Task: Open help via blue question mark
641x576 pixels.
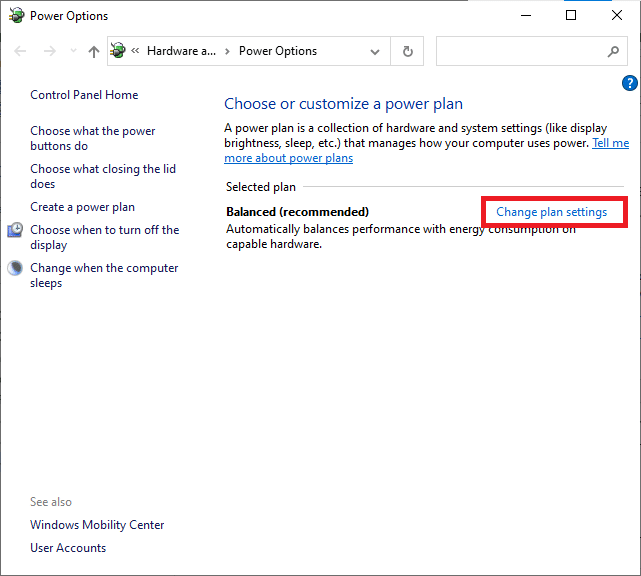Action: coord(630,83)
